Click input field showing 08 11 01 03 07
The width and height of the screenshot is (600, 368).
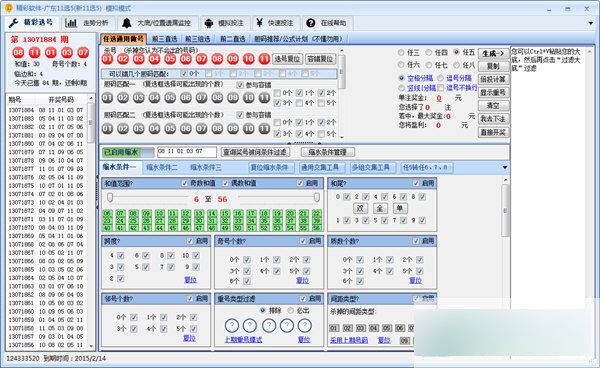coord(187,152)
